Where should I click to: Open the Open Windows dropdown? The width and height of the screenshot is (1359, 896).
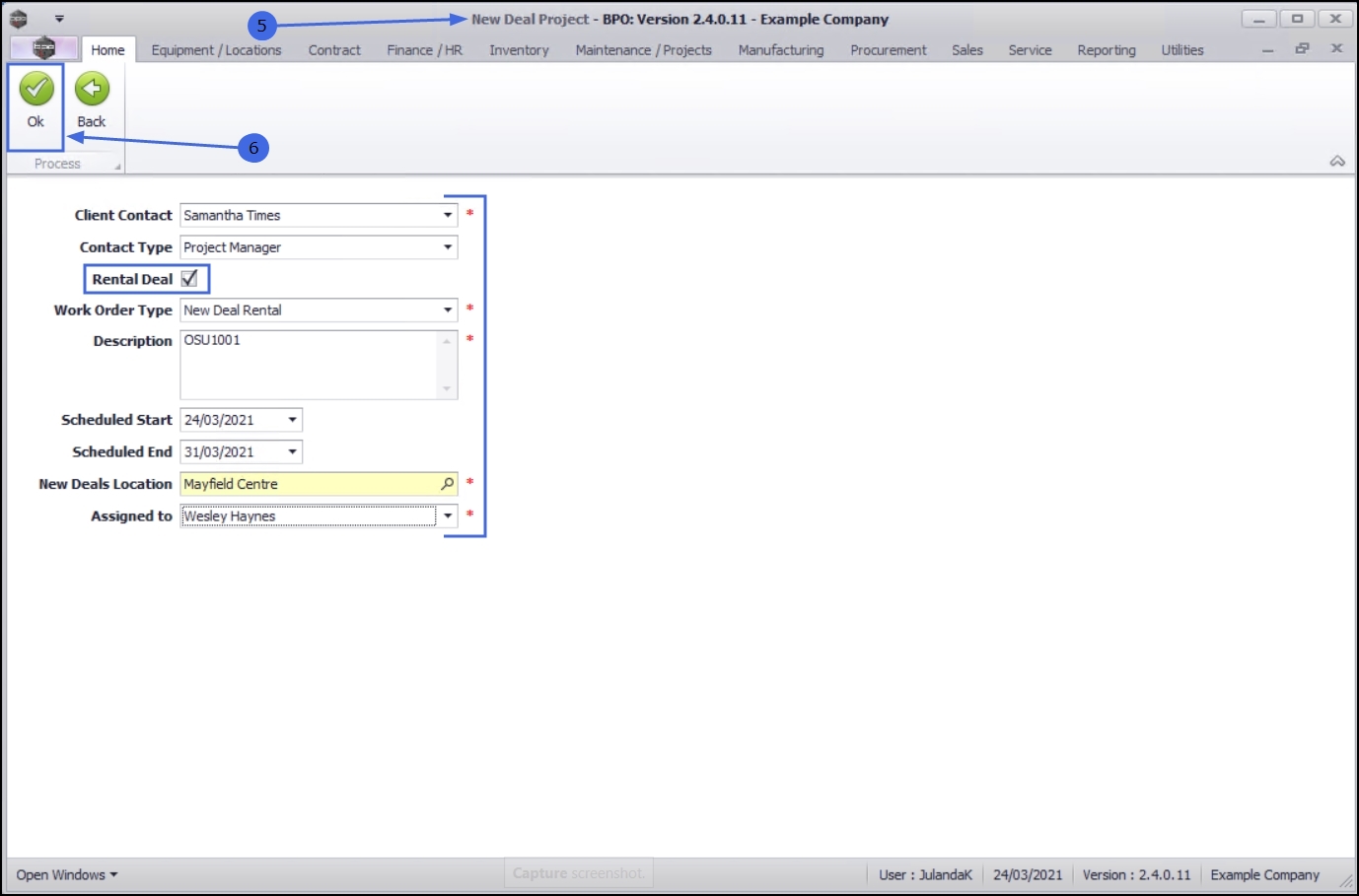pyautogui.click(x=66, y=875)
